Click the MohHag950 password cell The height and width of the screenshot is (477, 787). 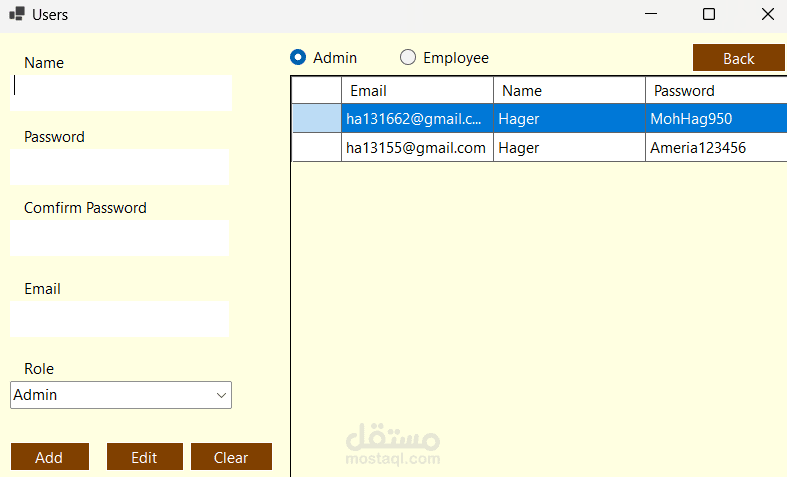coord(716,118)
